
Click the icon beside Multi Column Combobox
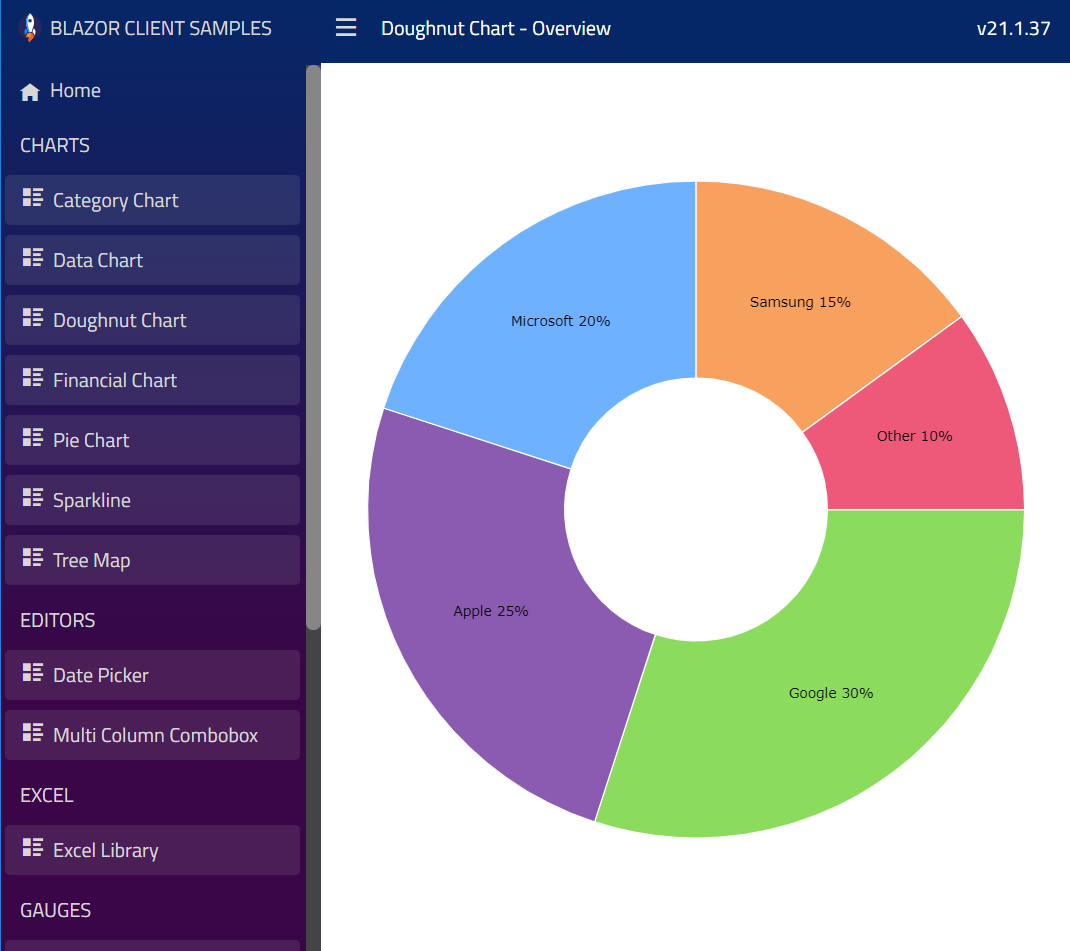coord(33,733)
